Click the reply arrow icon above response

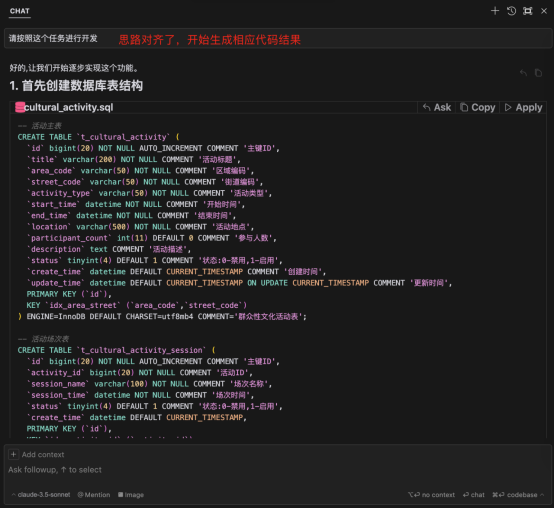523,73
